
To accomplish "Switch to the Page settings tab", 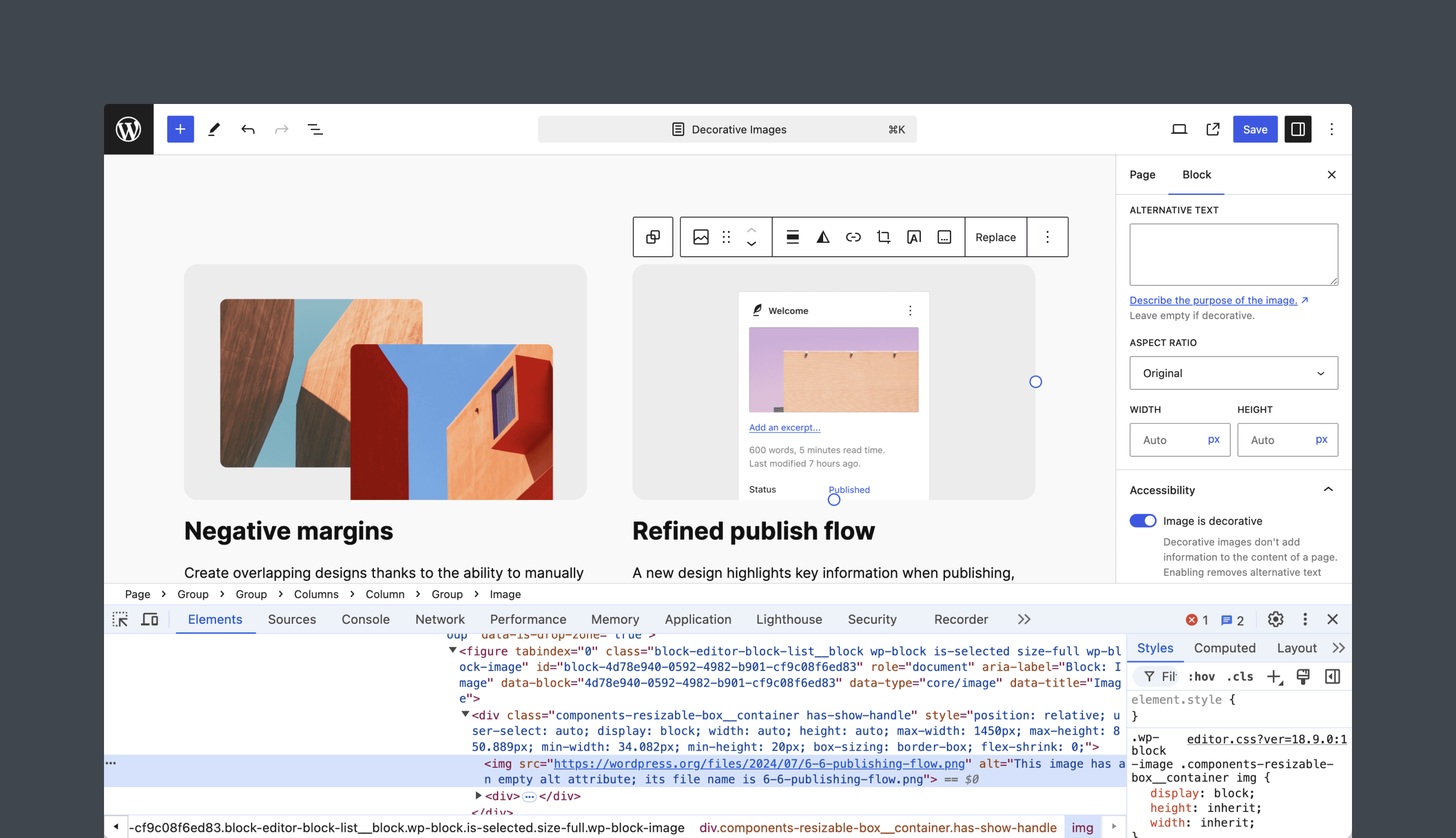I will pyautogui.click(x=1142, y=174).
